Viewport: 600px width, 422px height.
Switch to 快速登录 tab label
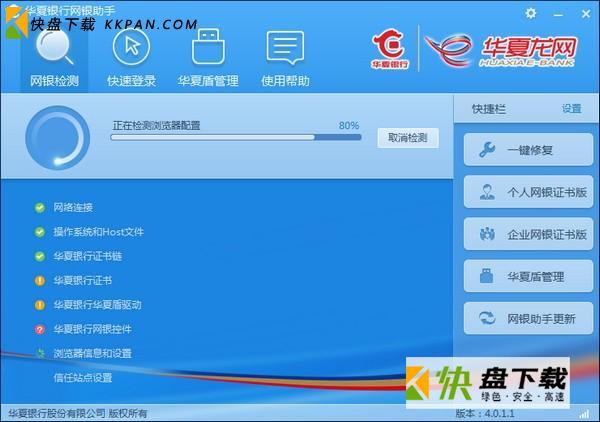[x=131, y=81]
